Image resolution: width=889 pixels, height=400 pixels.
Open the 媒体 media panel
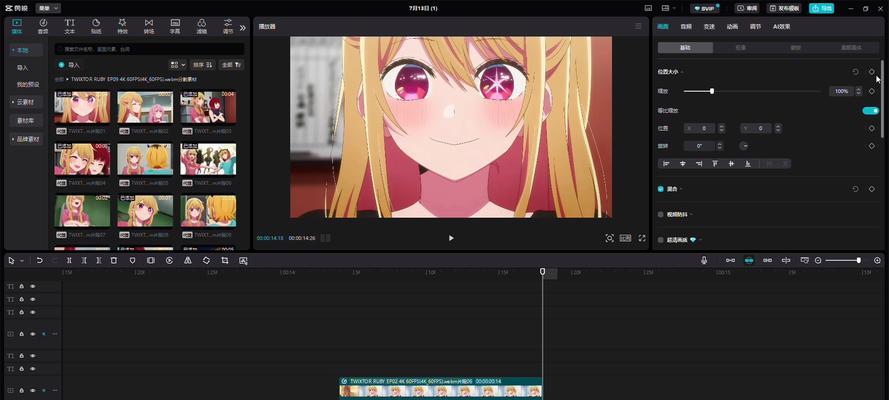point(16,26)
